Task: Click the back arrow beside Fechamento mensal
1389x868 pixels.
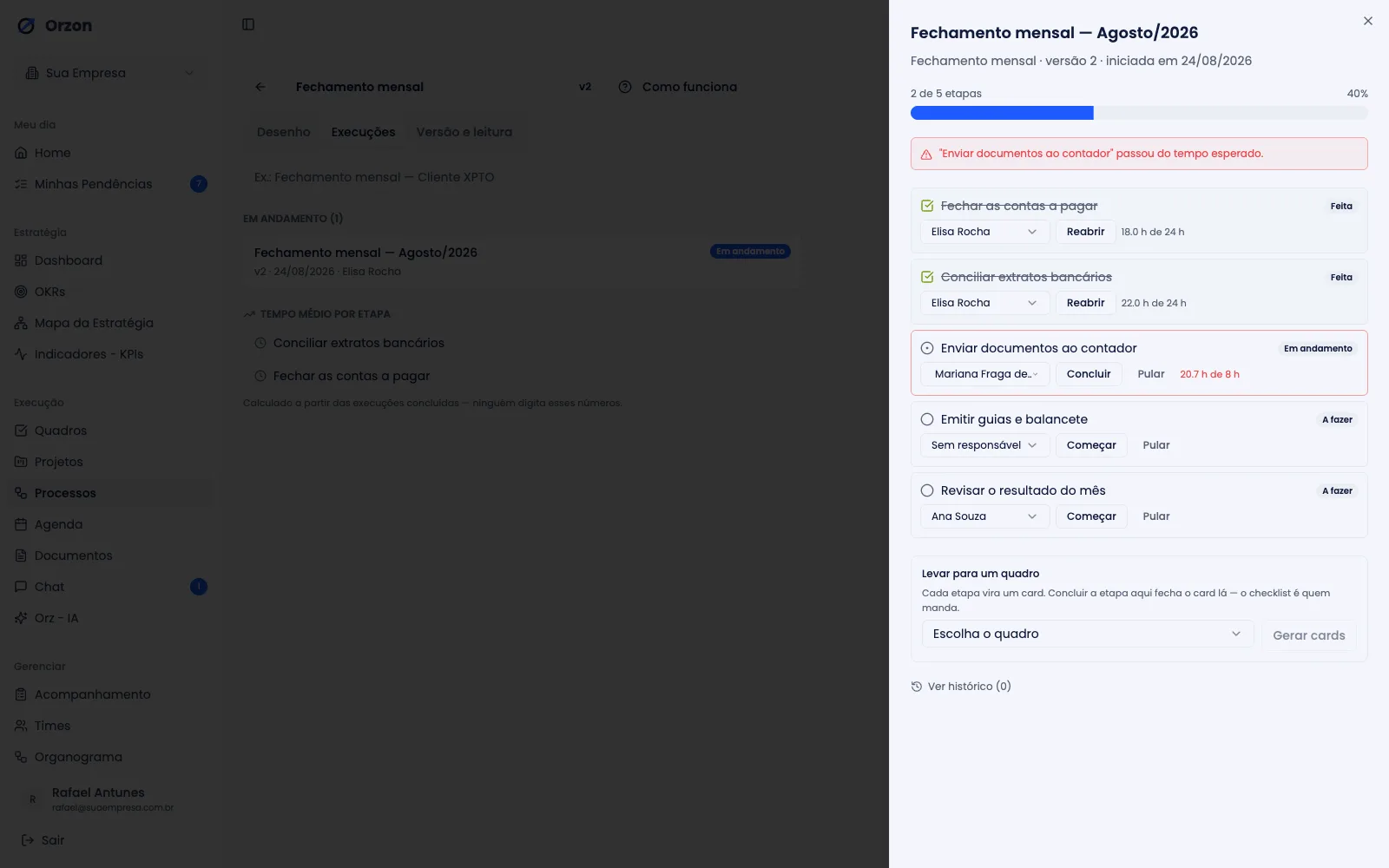Action: click(x=260, y=87)
